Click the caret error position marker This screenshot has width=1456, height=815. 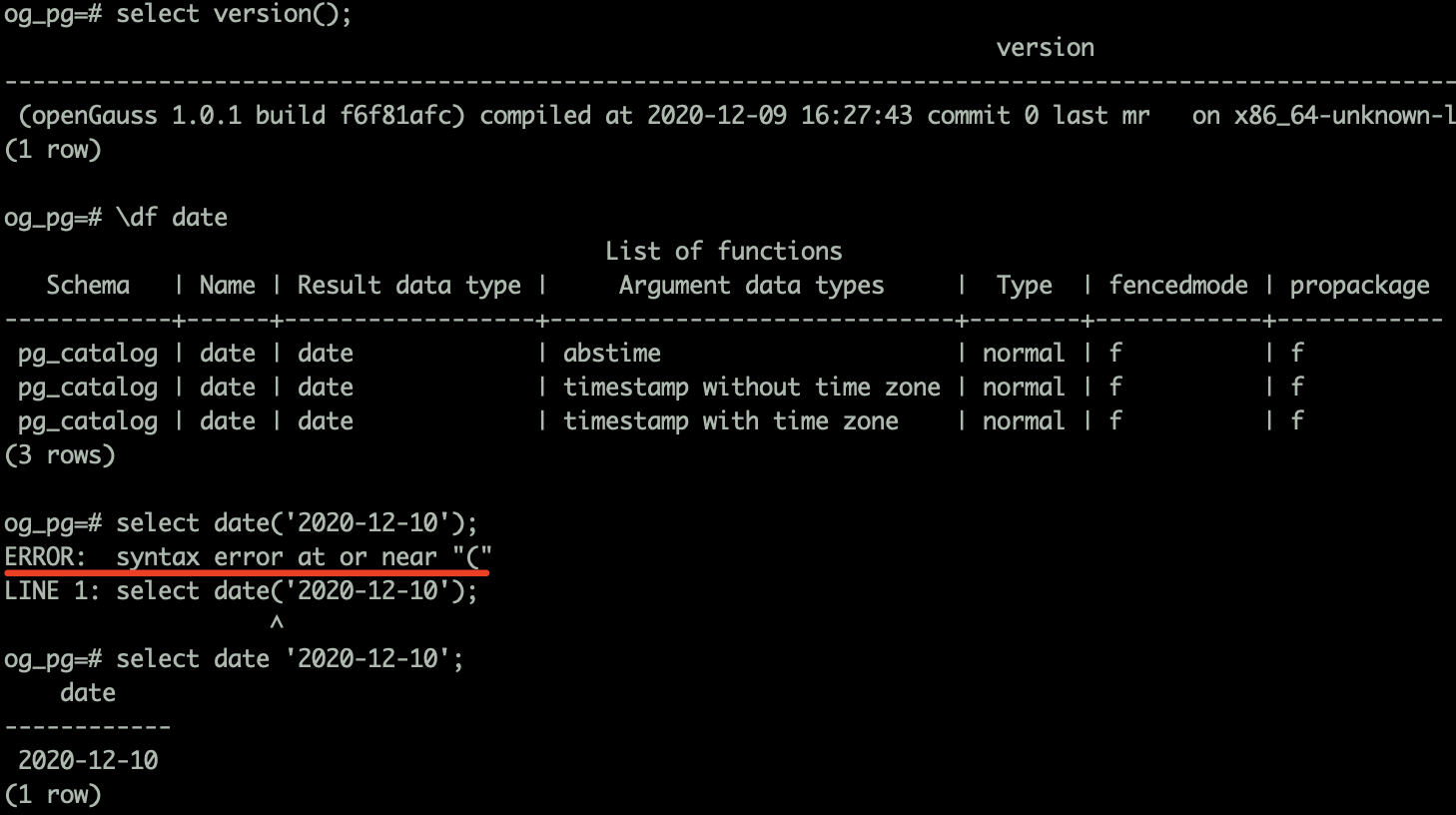[277, 623]
